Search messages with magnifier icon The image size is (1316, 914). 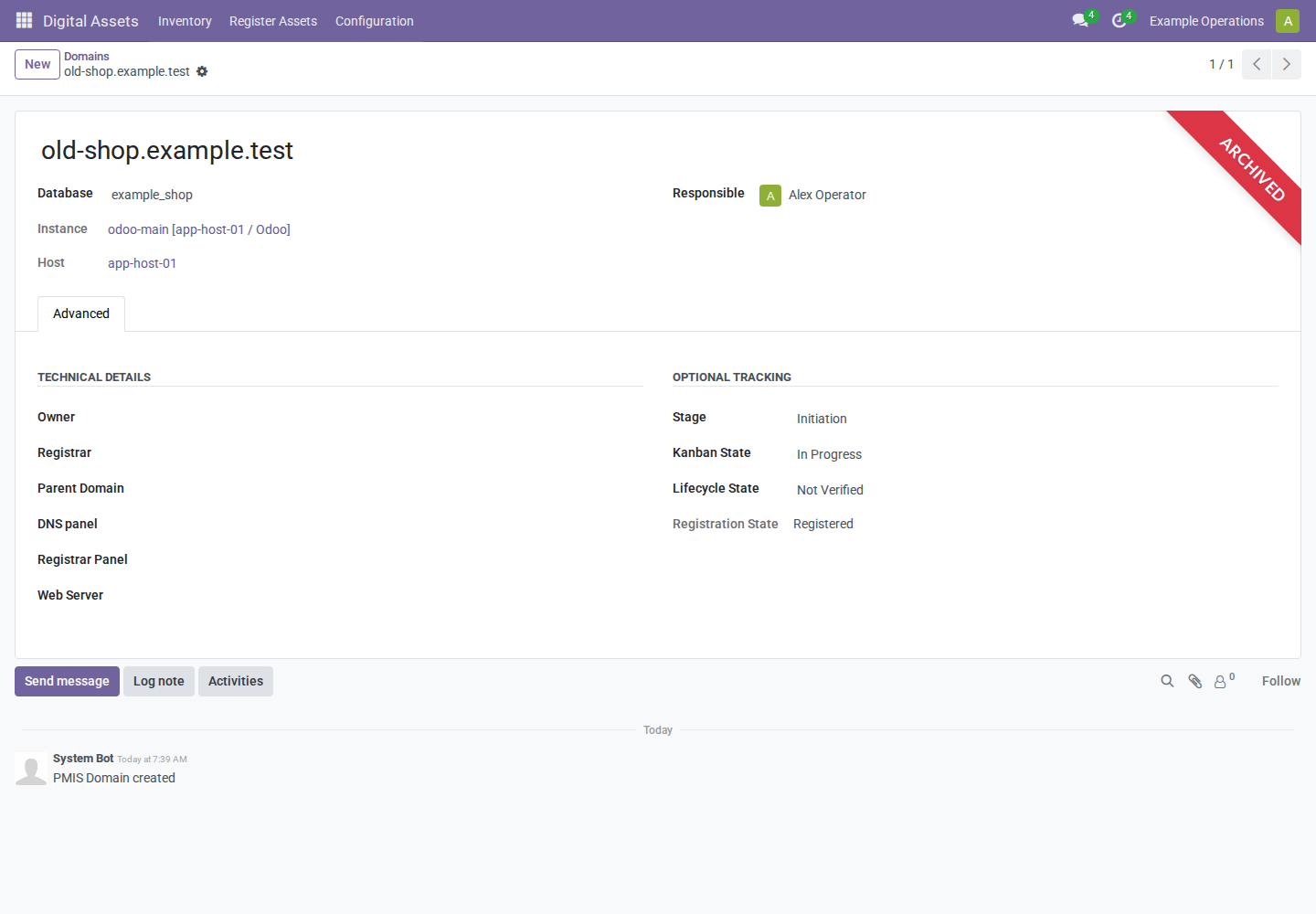coord(1167,681)
